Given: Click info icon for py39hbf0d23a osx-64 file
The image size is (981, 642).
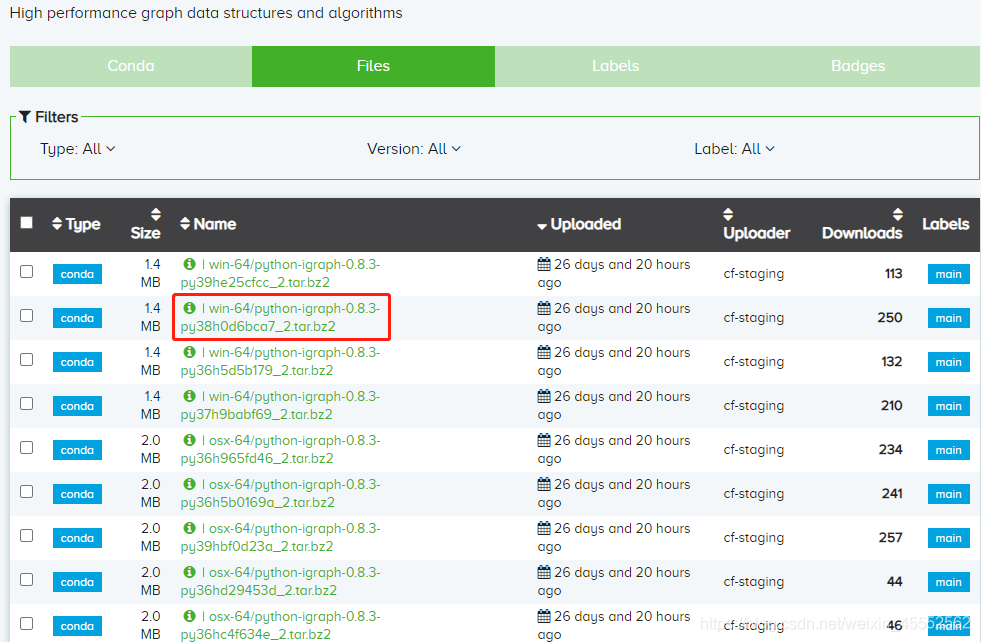Looking at the screenshot, I should coord(189,528).
